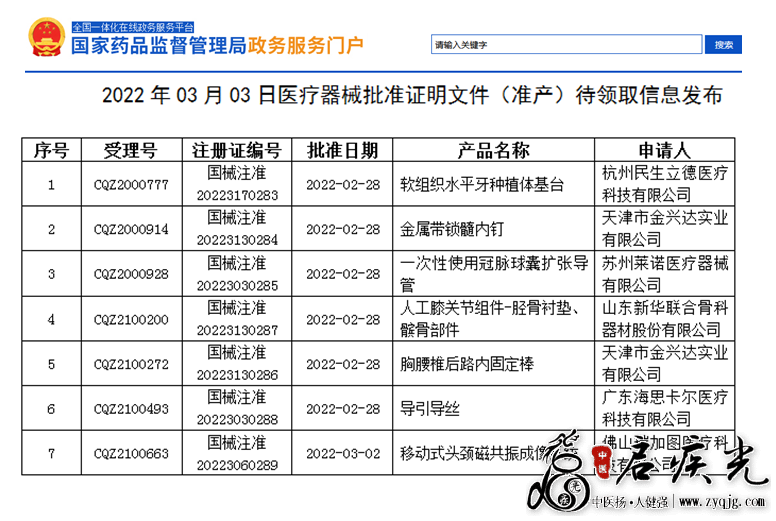Screen dimensions: 776x521
Task: Select acceptance number CQZ2000914
Action: coord(131,229)
